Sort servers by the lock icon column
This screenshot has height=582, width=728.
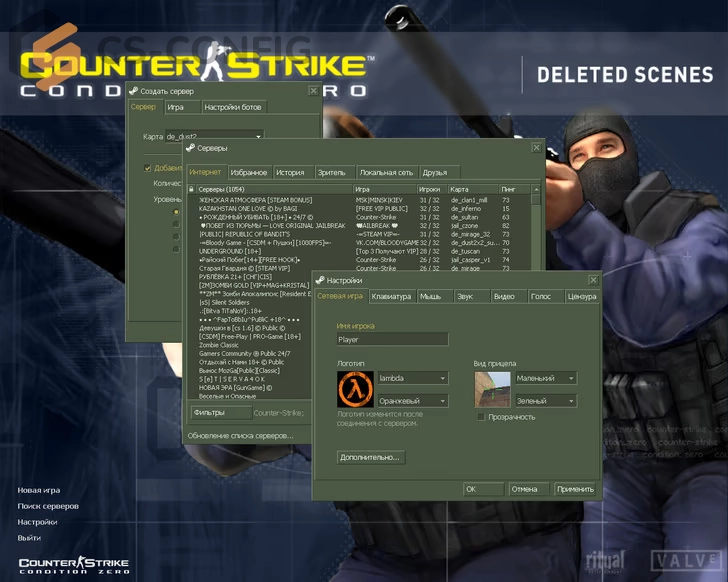coord(191,189)
